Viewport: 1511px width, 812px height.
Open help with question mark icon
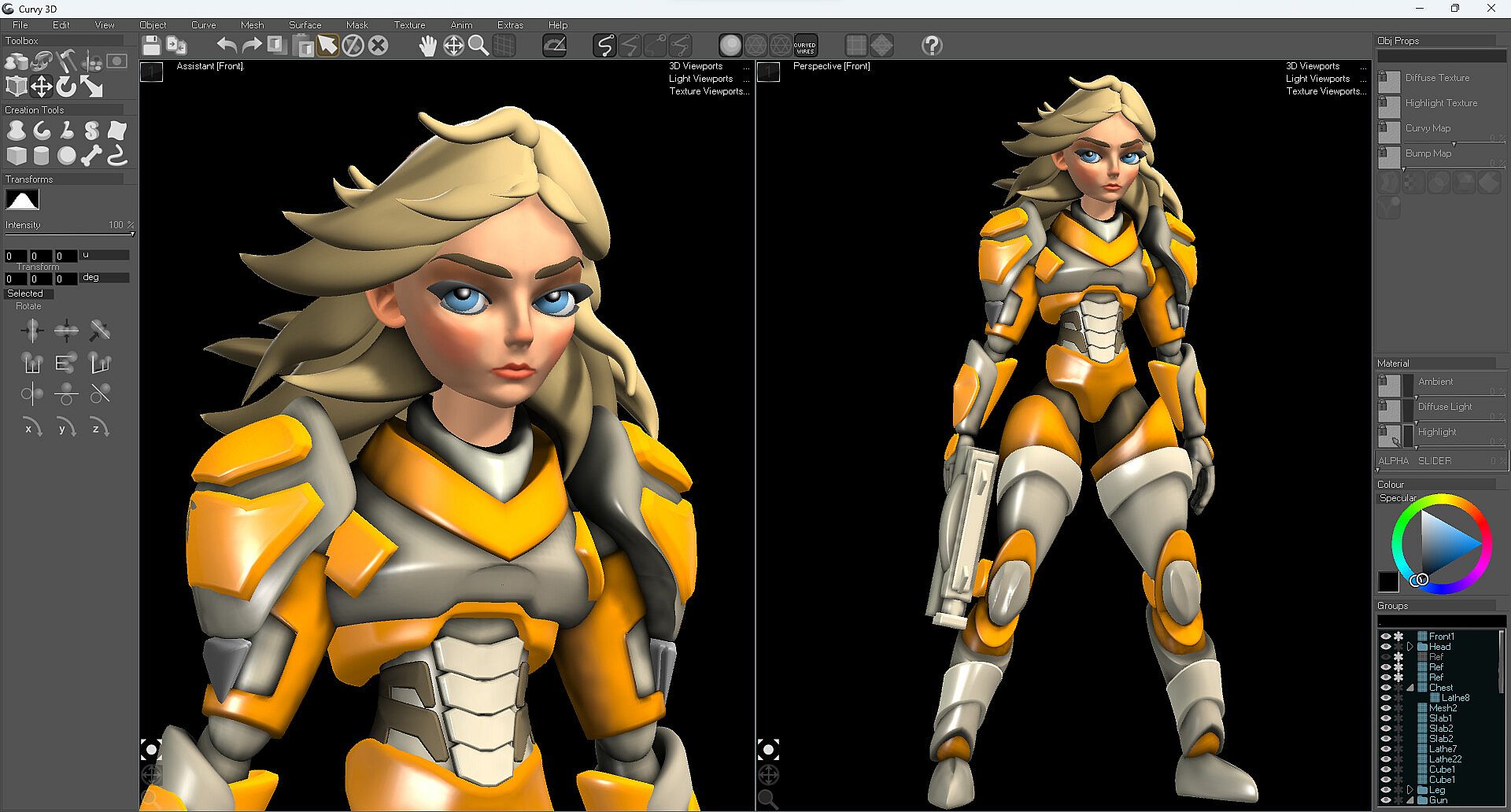click(932, 46)
